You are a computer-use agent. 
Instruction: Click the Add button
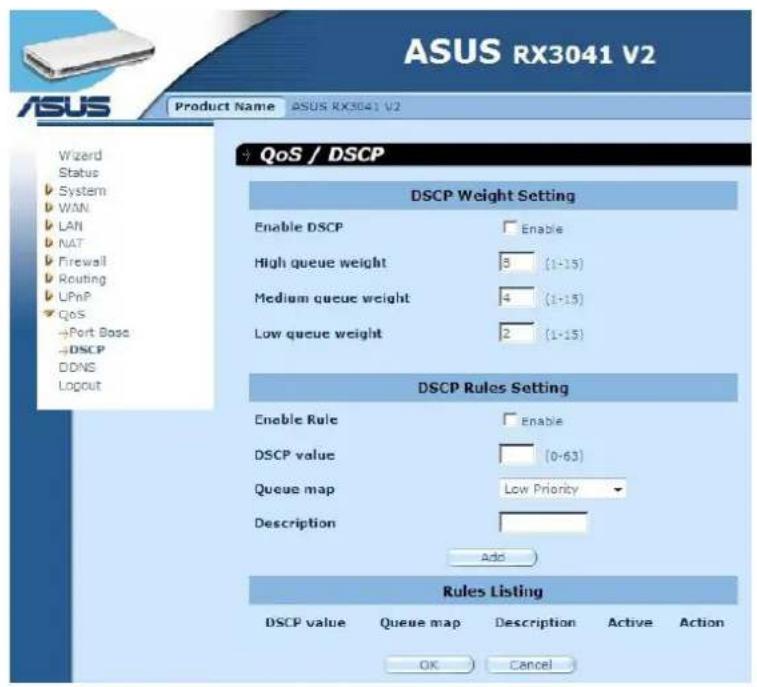pos(492,557)
